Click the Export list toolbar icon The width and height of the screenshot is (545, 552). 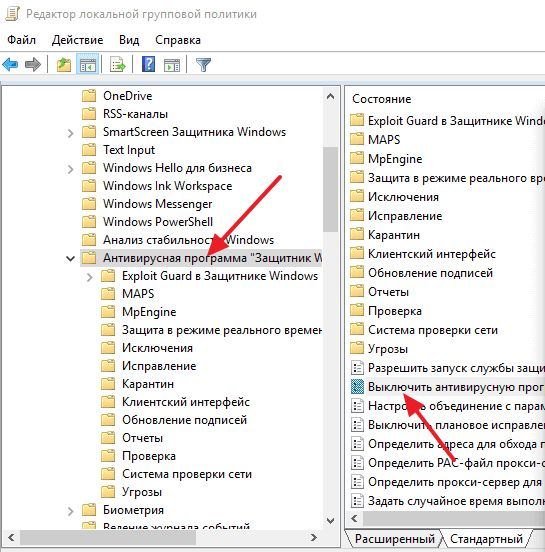117,65
